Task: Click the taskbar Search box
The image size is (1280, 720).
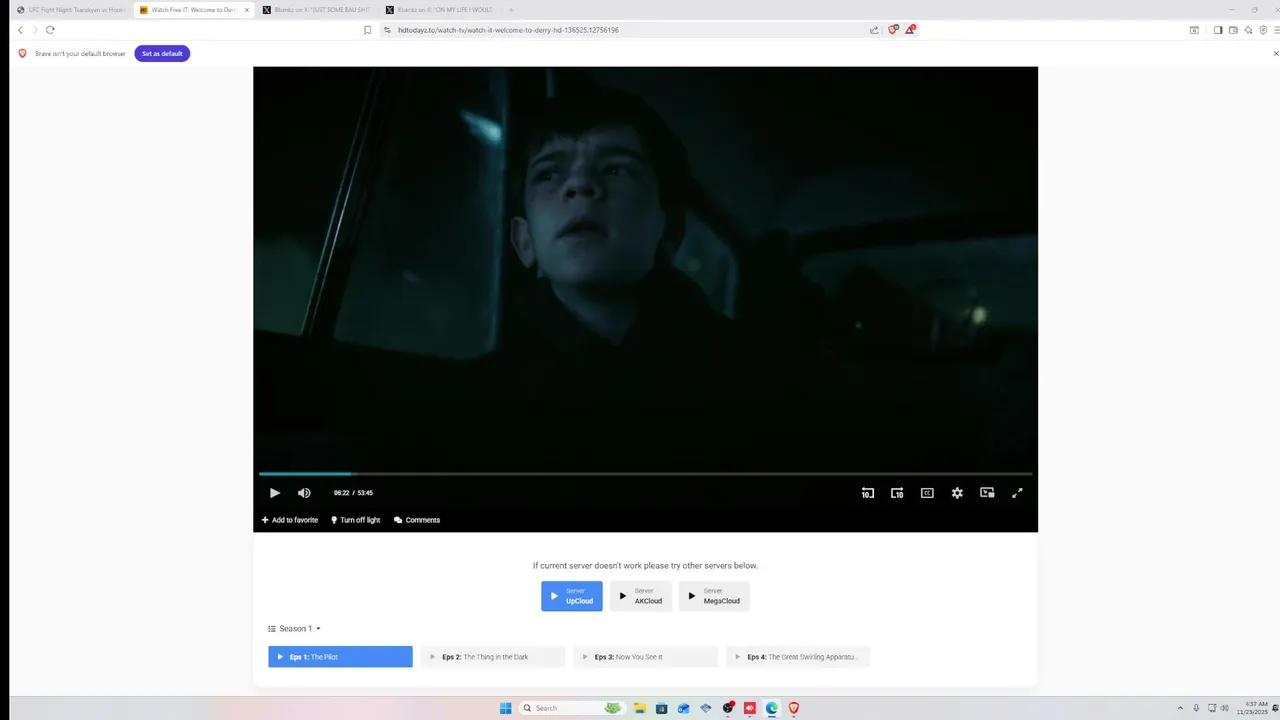Action: tap(573, 708)
